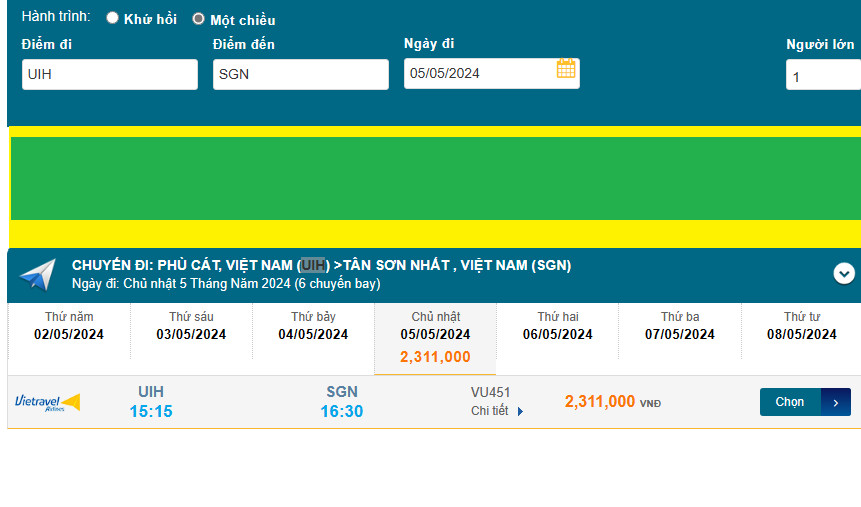861x507 pixels.
Task: Switch to Thứ sáu 03/05/2024 date tab
Action: pos(191,327)
